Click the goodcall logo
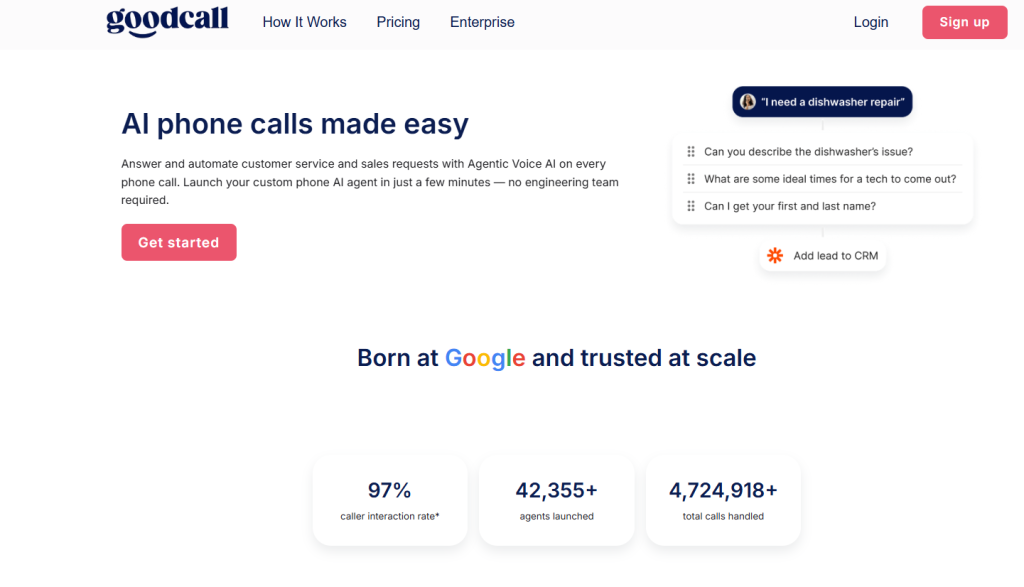Screen dimensions: 1024x587 point(167,21)
